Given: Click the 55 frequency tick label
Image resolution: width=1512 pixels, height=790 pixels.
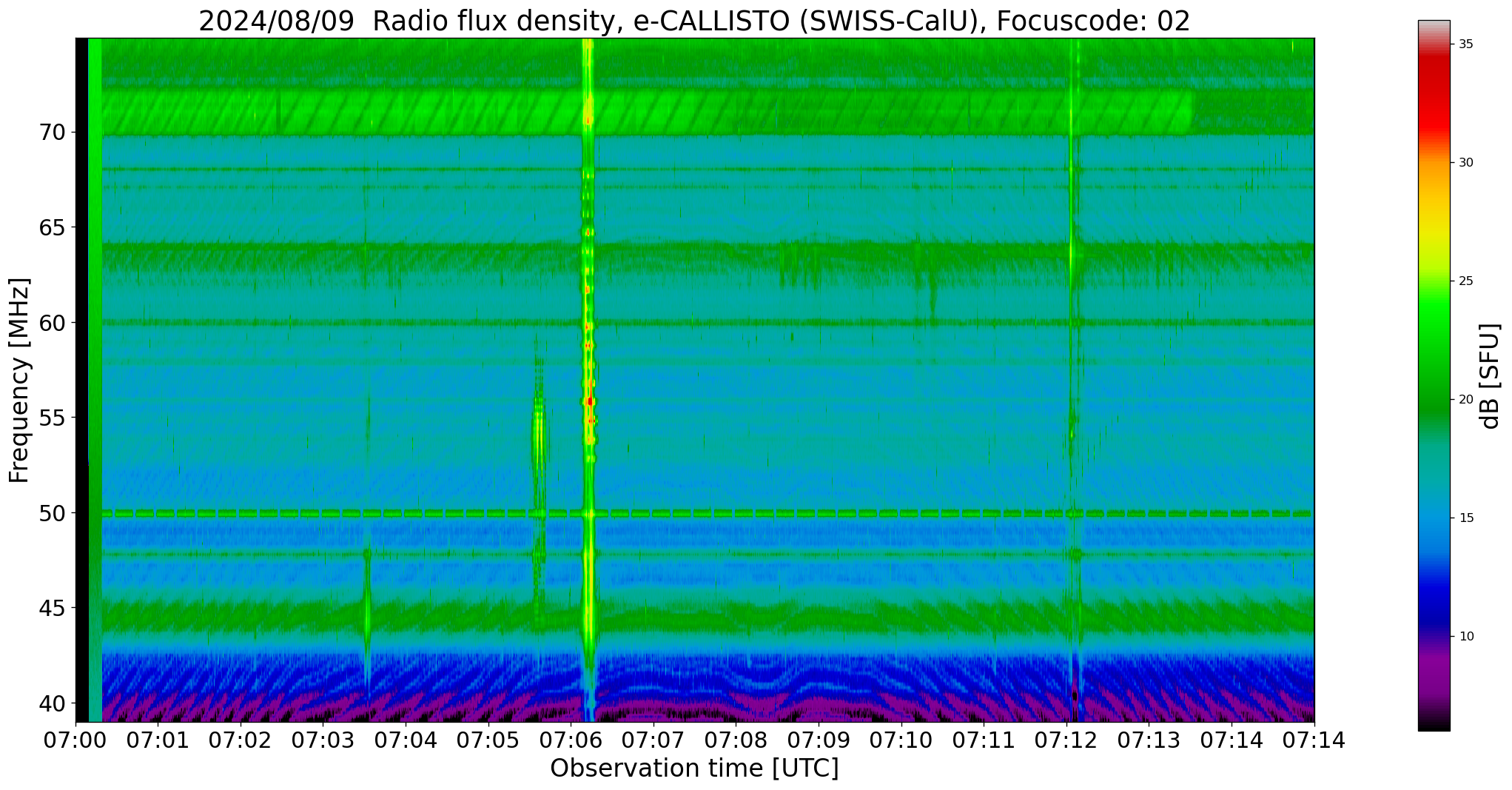Looking at the screenshot, I should coord(52,418).
